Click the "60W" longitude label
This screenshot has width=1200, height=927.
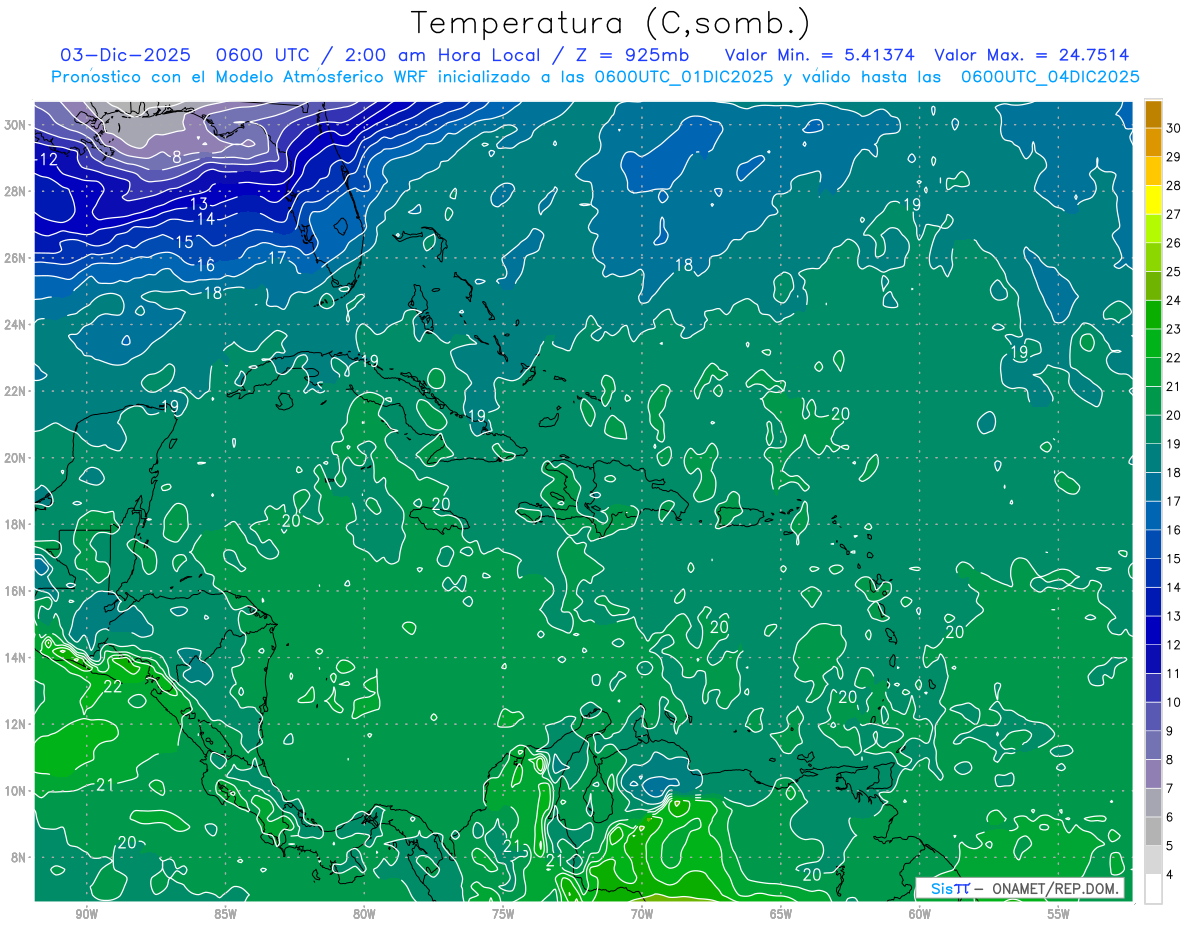[920, 914]
